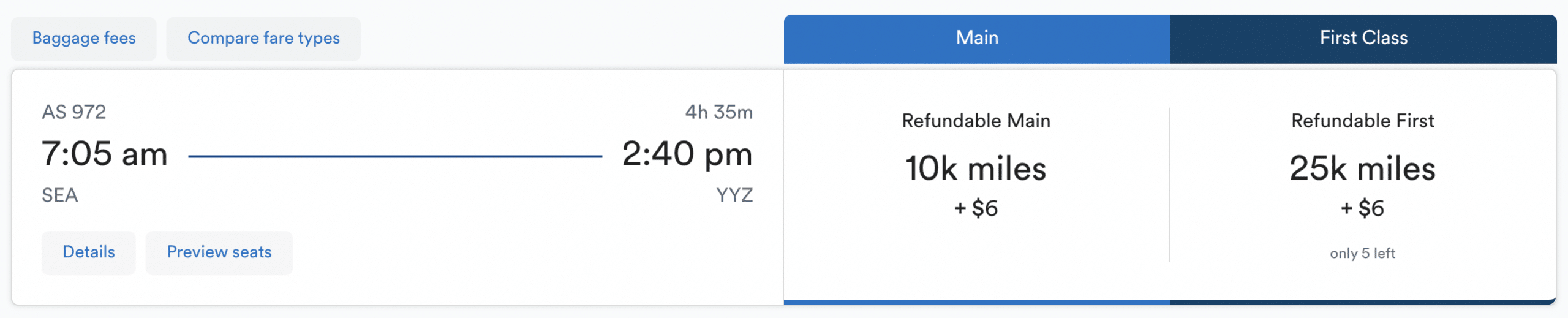1568x318 pixels.
Task: Click the SEA origin airport code
Action: tap(59, 195)
